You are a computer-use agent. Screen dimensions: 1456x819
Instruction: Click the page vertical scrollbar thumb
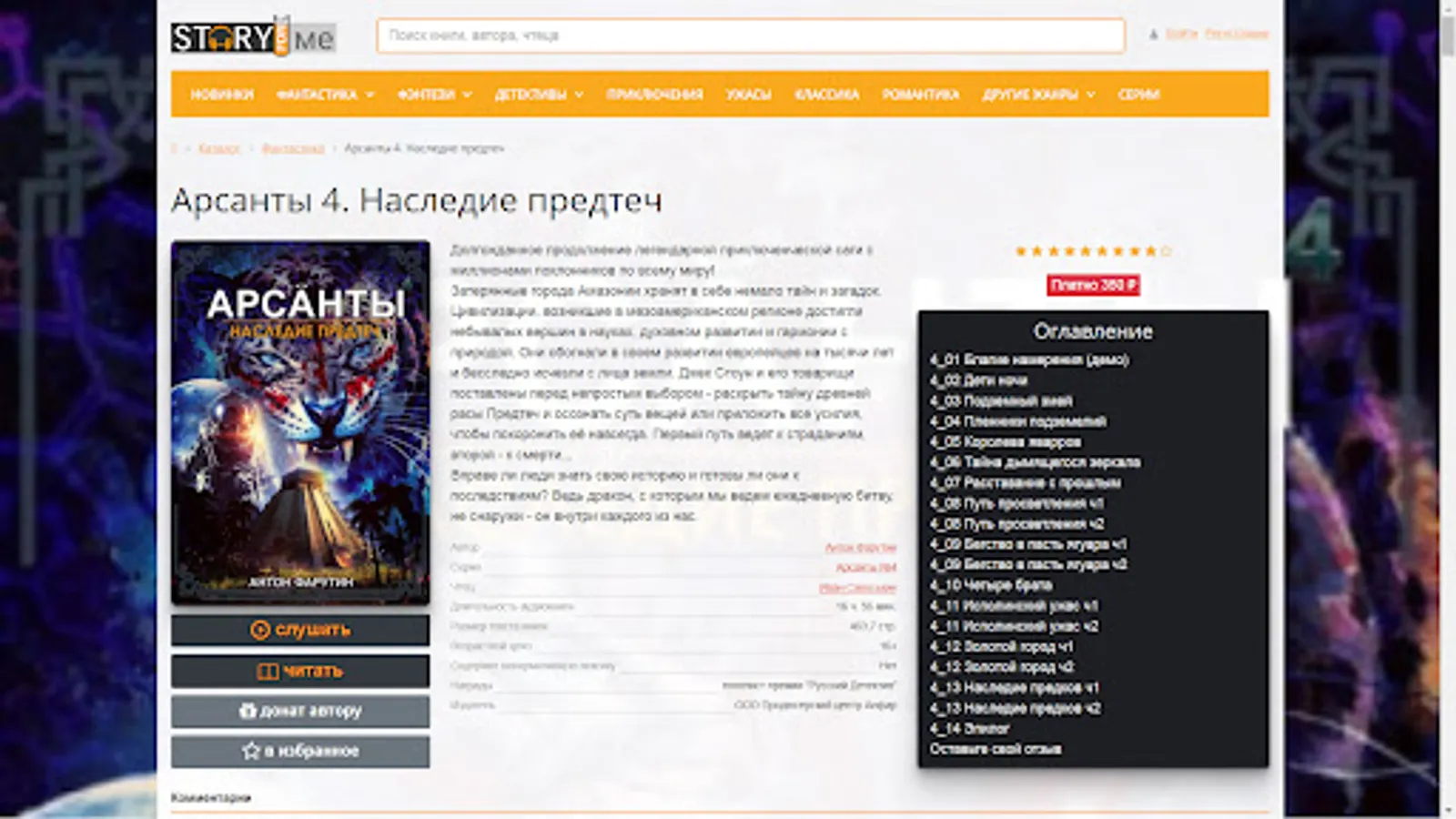point(1448,35)
